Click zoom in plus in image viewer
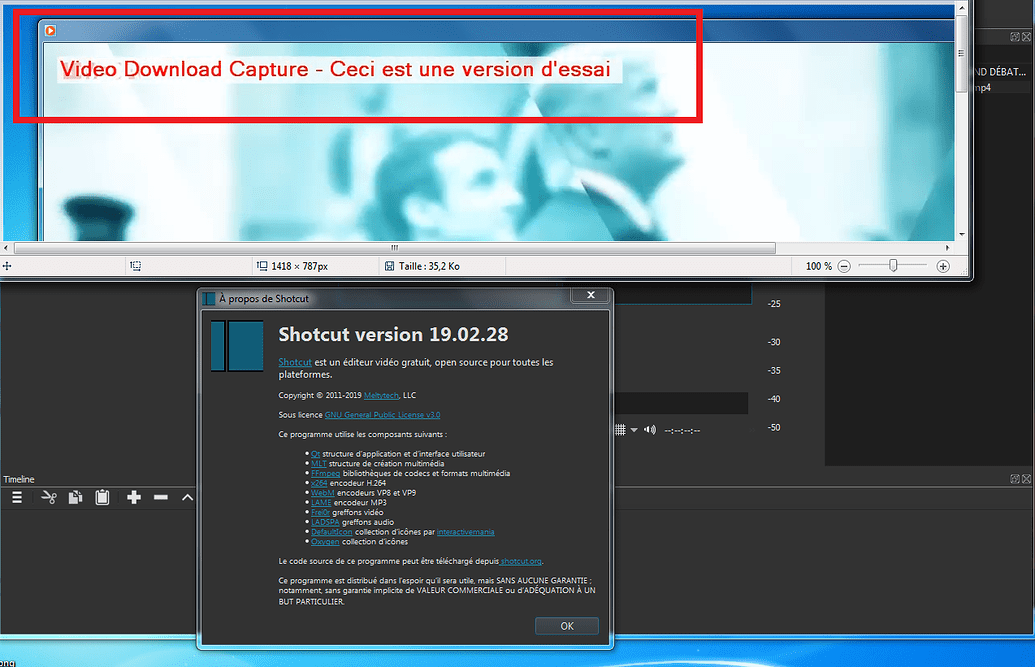This screenshot has height=667, width=1035. pyautogui.click(x=943, y=266)
